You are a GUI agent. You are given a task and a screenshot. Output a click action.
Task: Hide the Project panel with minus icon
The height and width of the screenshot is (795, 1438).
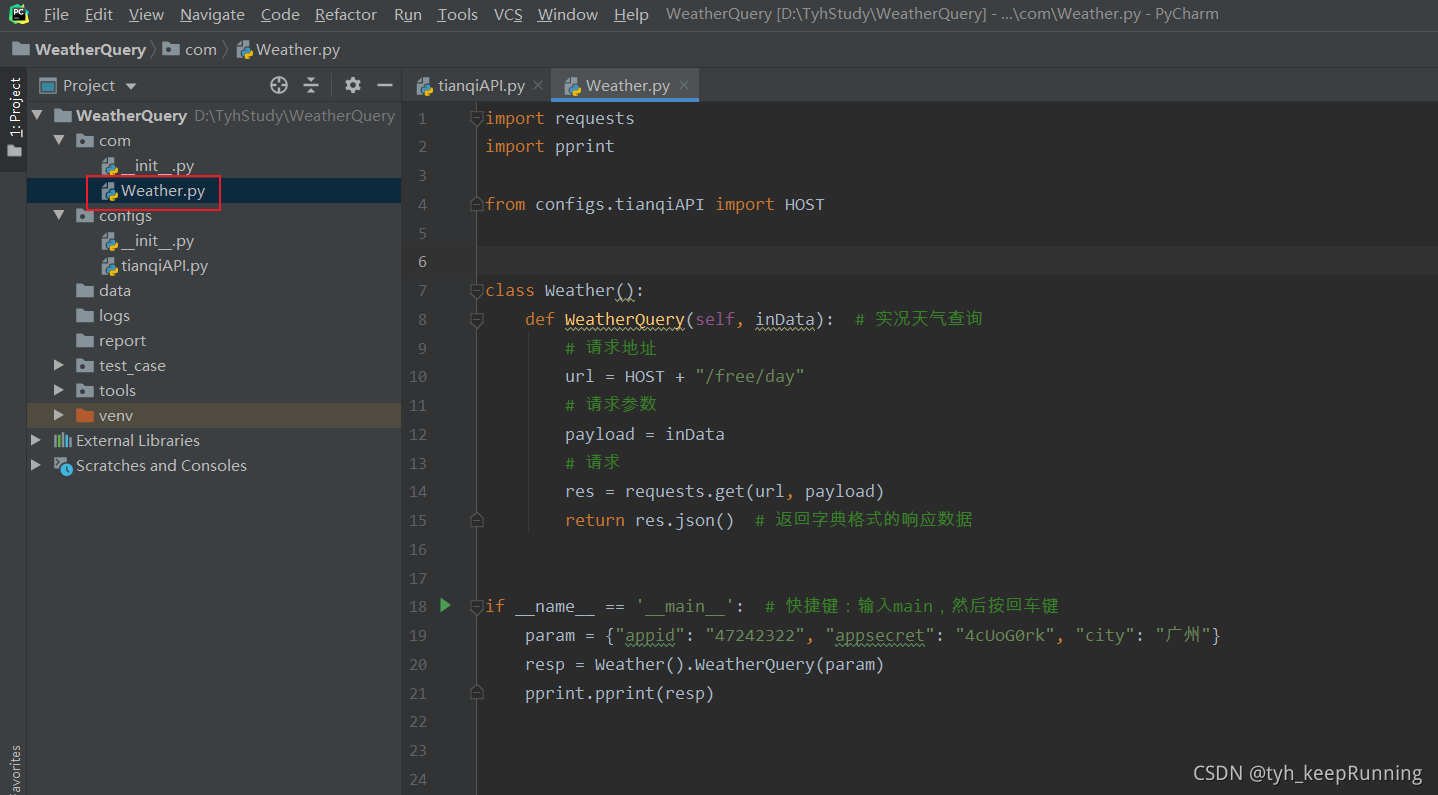click(385, 85)
